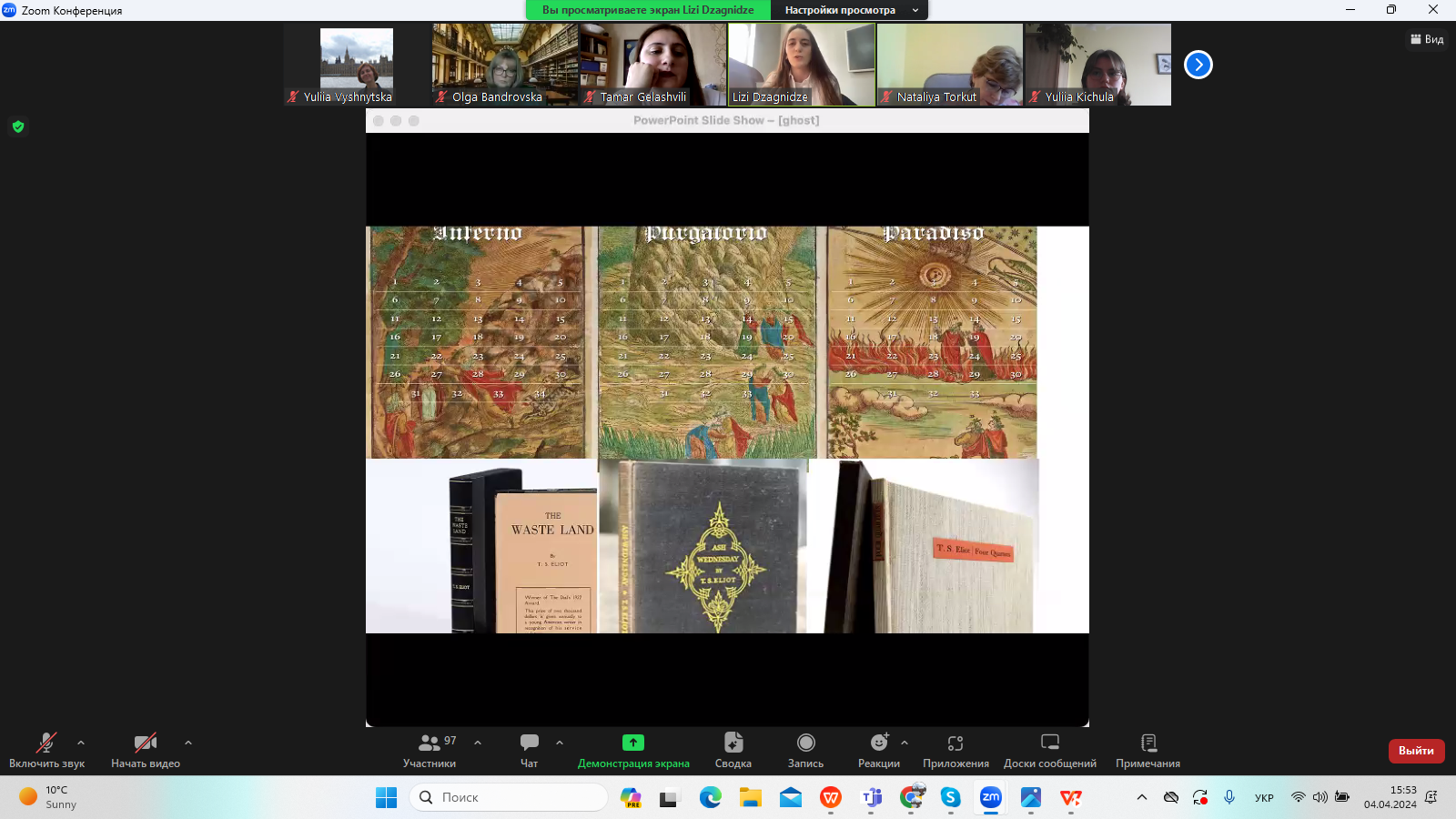Image resolution: width=1456 pixels, height=819 pixels.
Task: Click green encryption shield icon
Action: tap(18, 126)
